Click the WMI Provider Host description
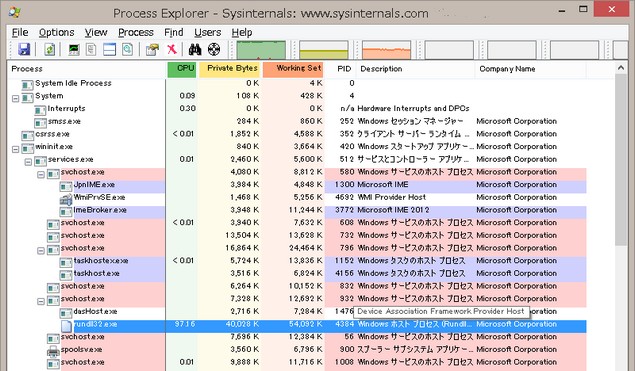 [391, 197]
